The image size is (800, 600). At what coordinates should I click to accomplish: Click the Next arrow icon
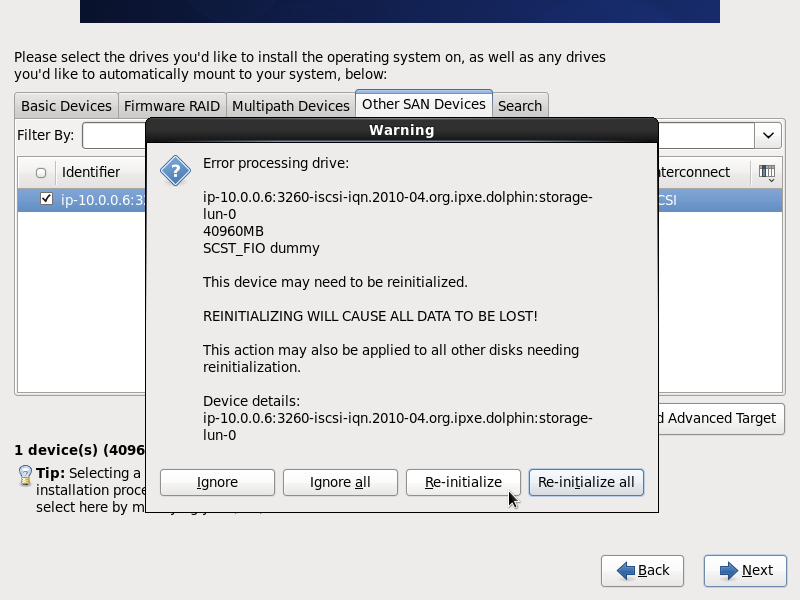point(727,570)
